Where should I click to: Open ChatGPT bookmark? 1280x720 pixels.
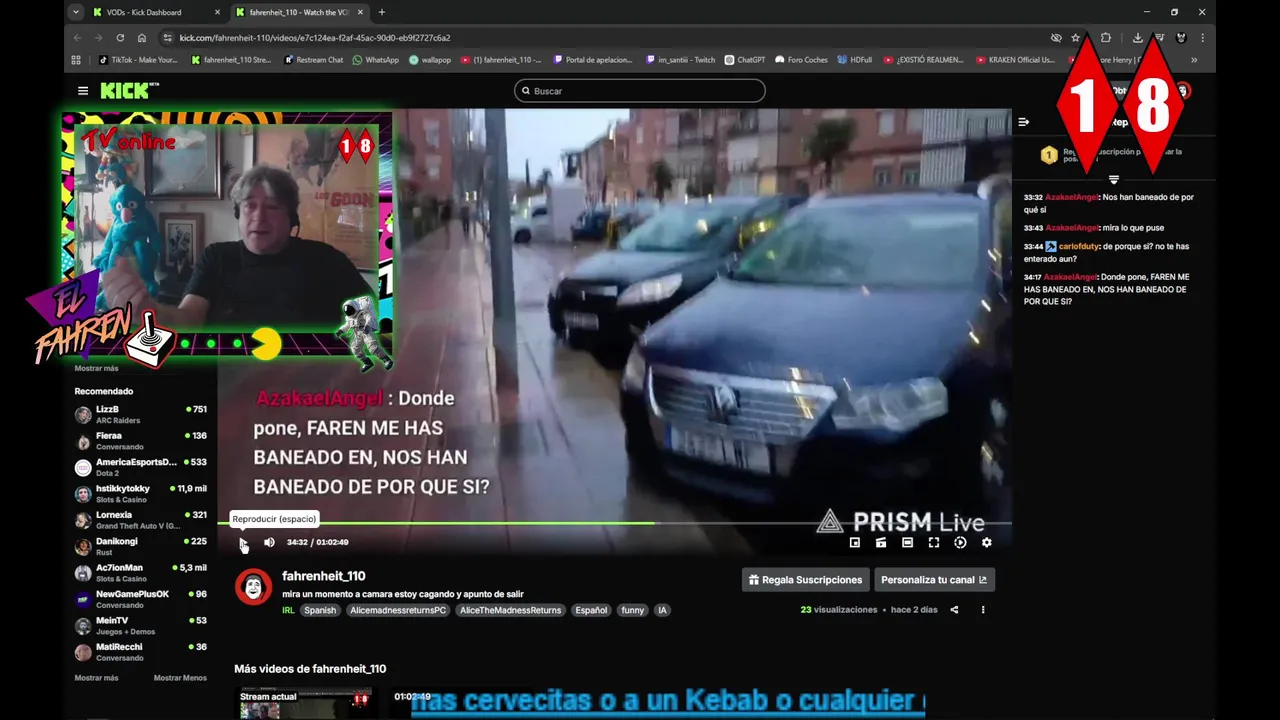[745, 60]
